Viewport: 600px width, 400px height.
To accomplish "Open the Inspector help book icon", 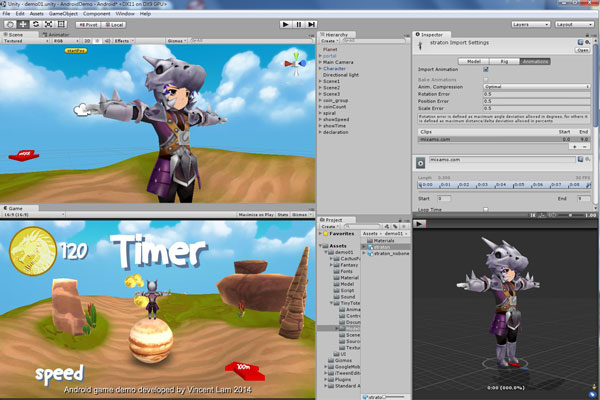I will click(x=580, y=42).
